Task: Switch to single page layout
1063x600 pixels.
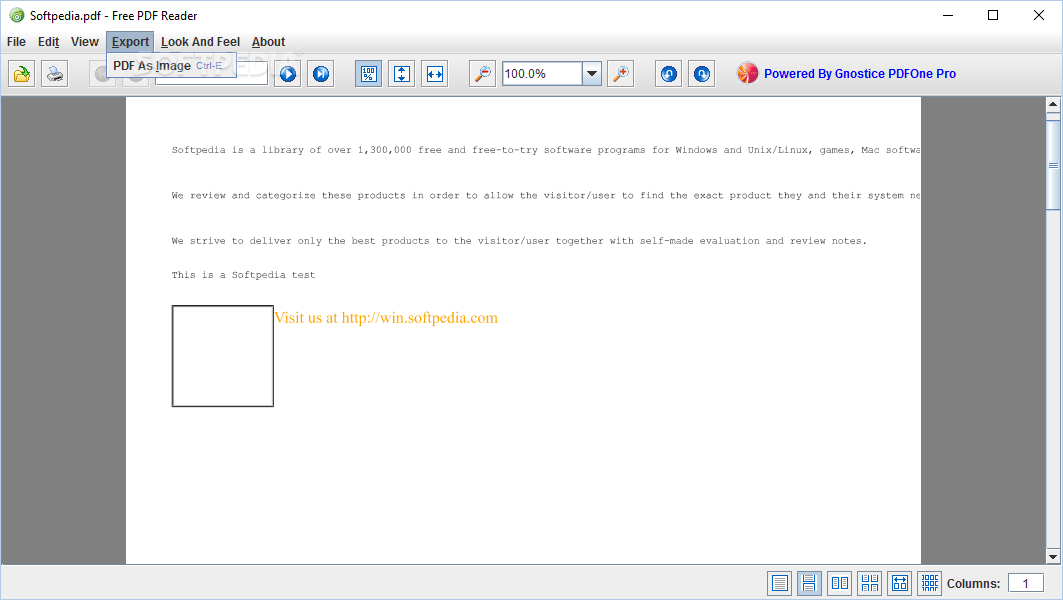Action: coord(780,583)
